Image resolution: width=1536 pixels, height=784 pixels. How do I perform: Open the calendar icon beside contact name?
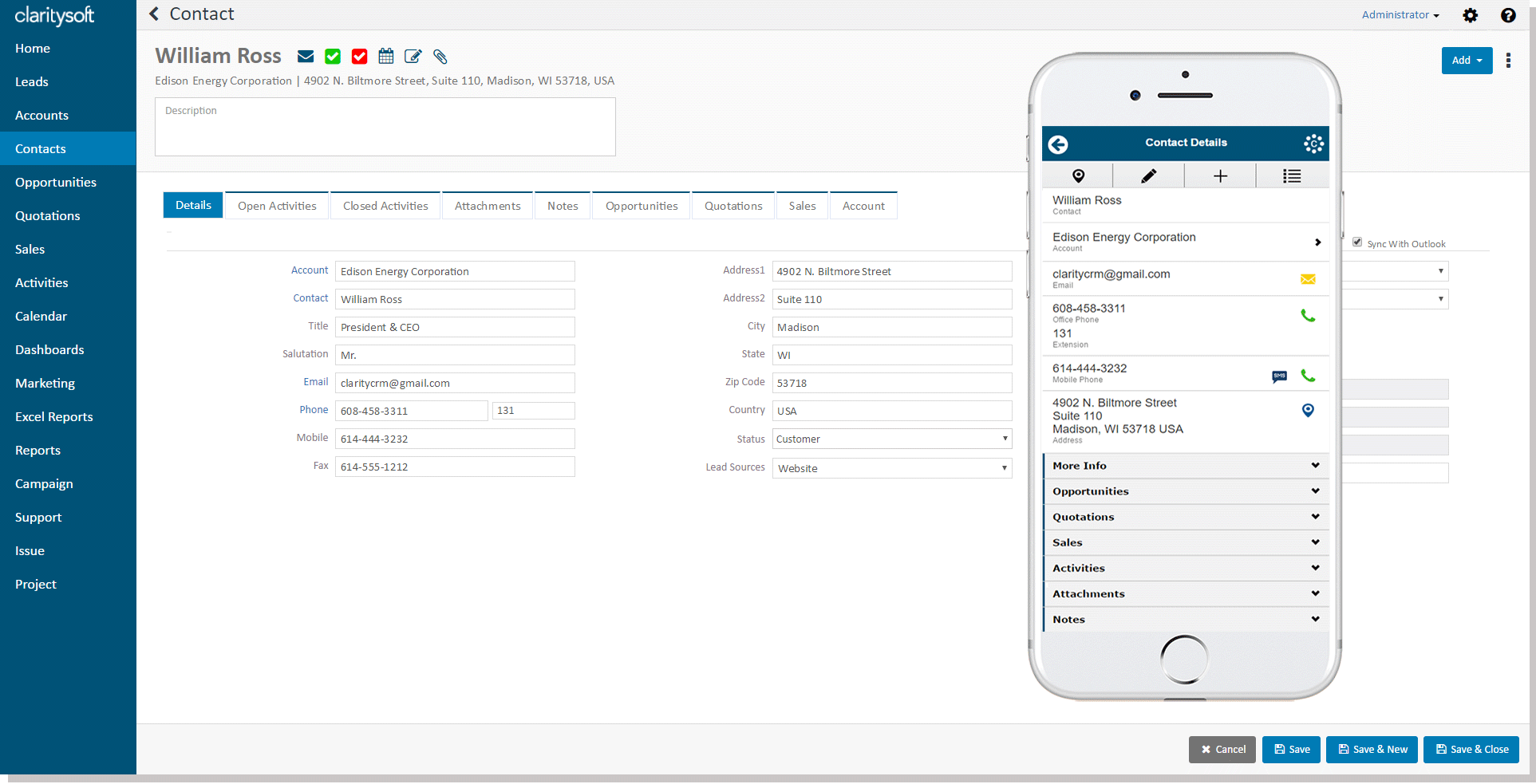tap(385, 56)
